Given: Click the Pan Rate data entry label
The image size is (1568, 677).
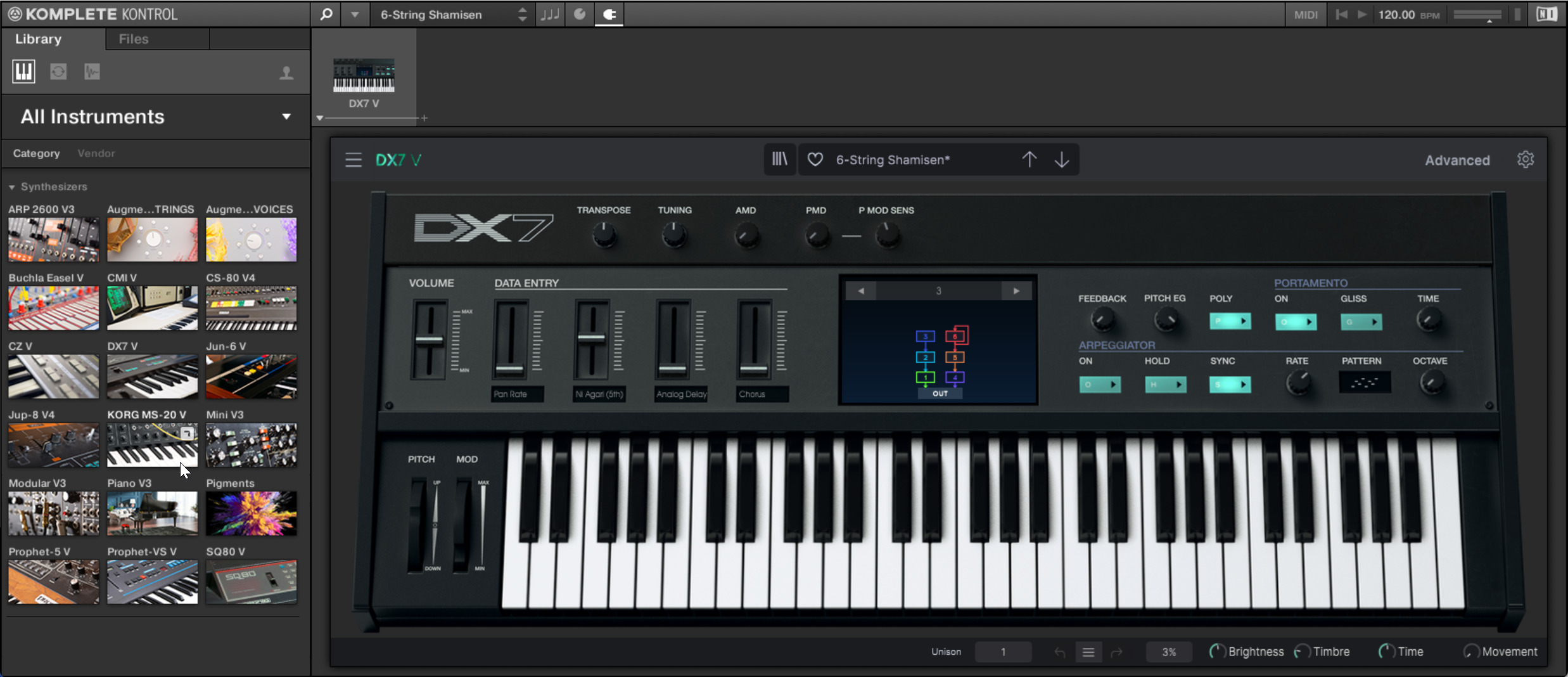Looking at the screenshot, I should pos(518,394).
